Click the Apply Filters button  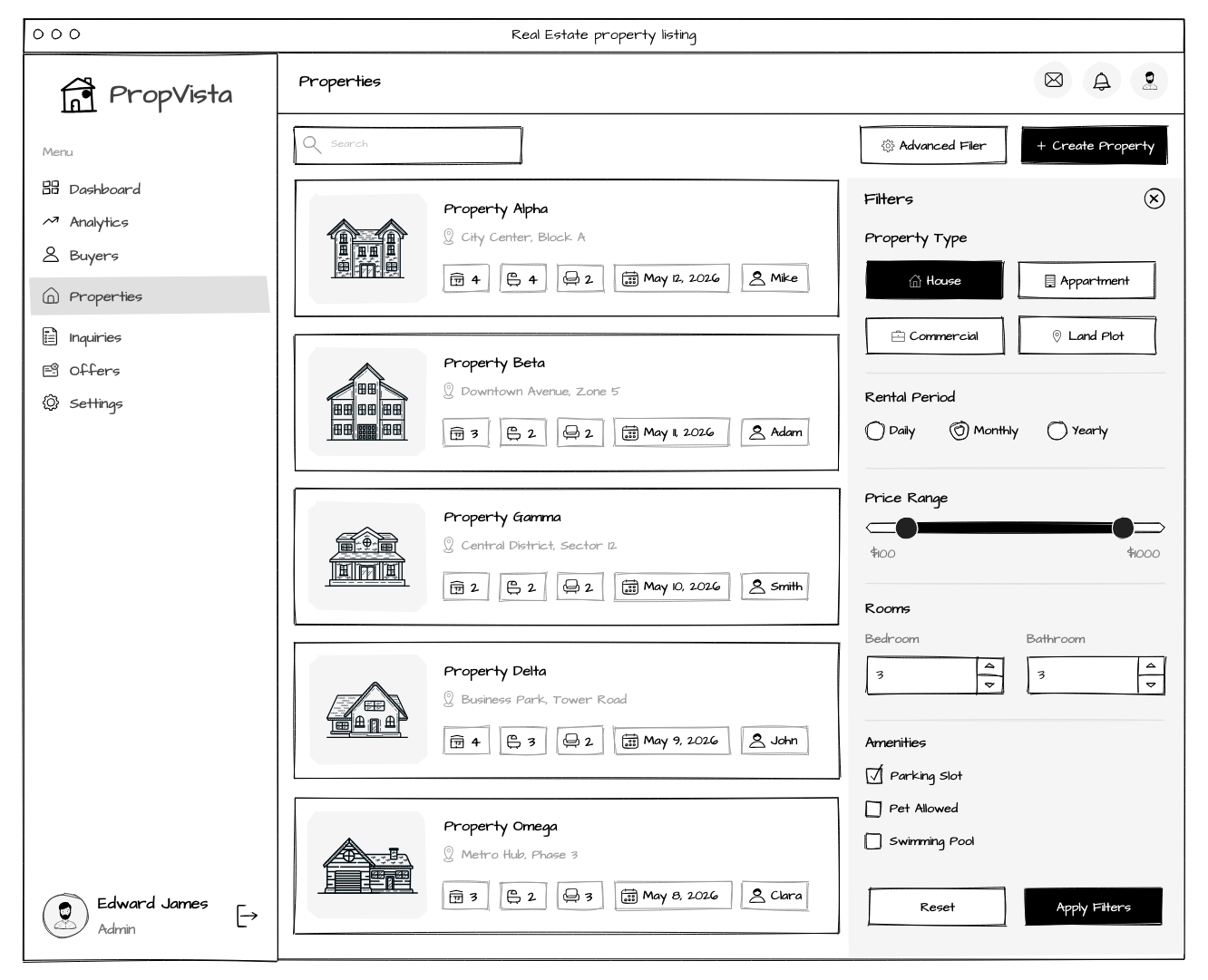tap(1093, 907)
